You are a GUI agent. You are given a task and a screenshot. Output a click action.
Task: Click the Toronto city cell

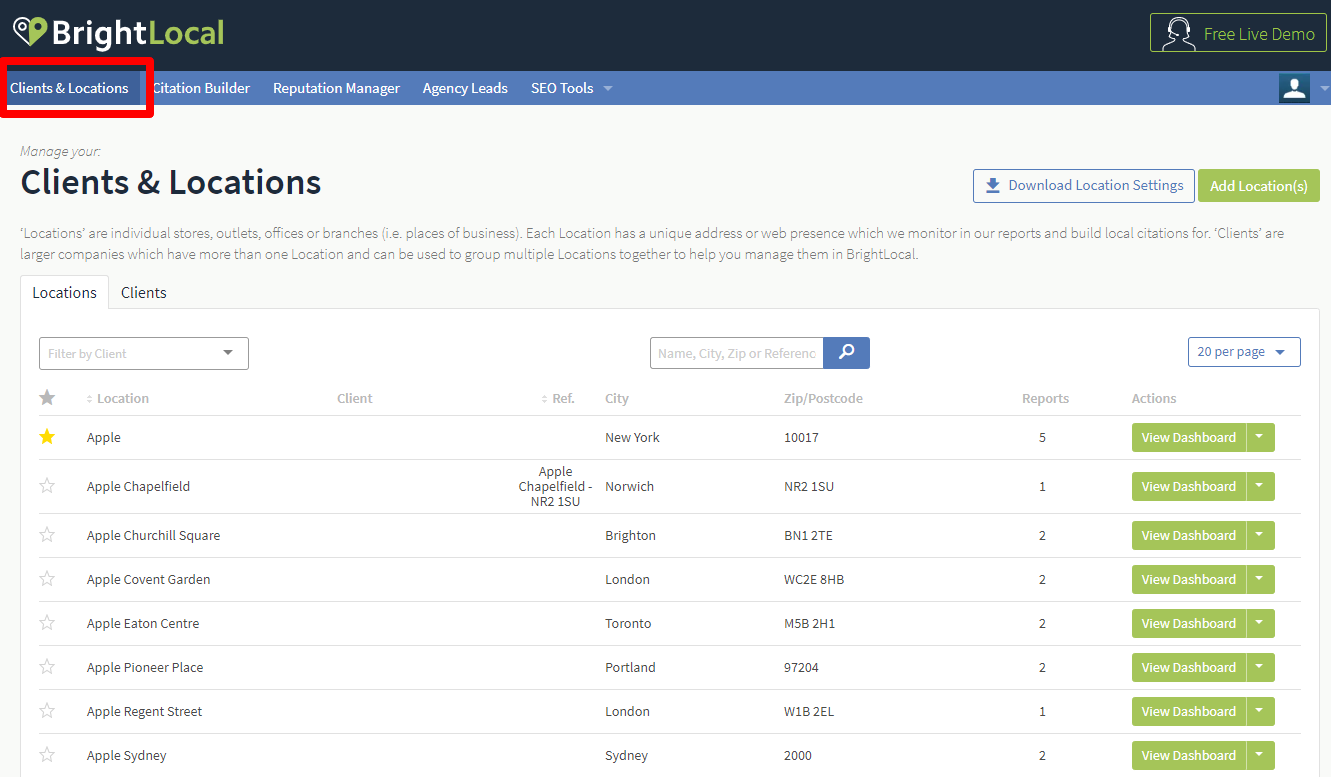click(x=628, y=623)
